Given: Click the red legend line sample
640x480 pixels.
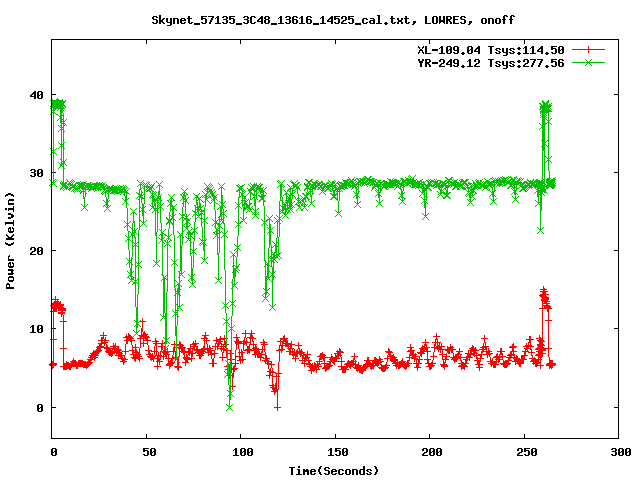Looking at the screenshot, I should [x=588, y=50].
